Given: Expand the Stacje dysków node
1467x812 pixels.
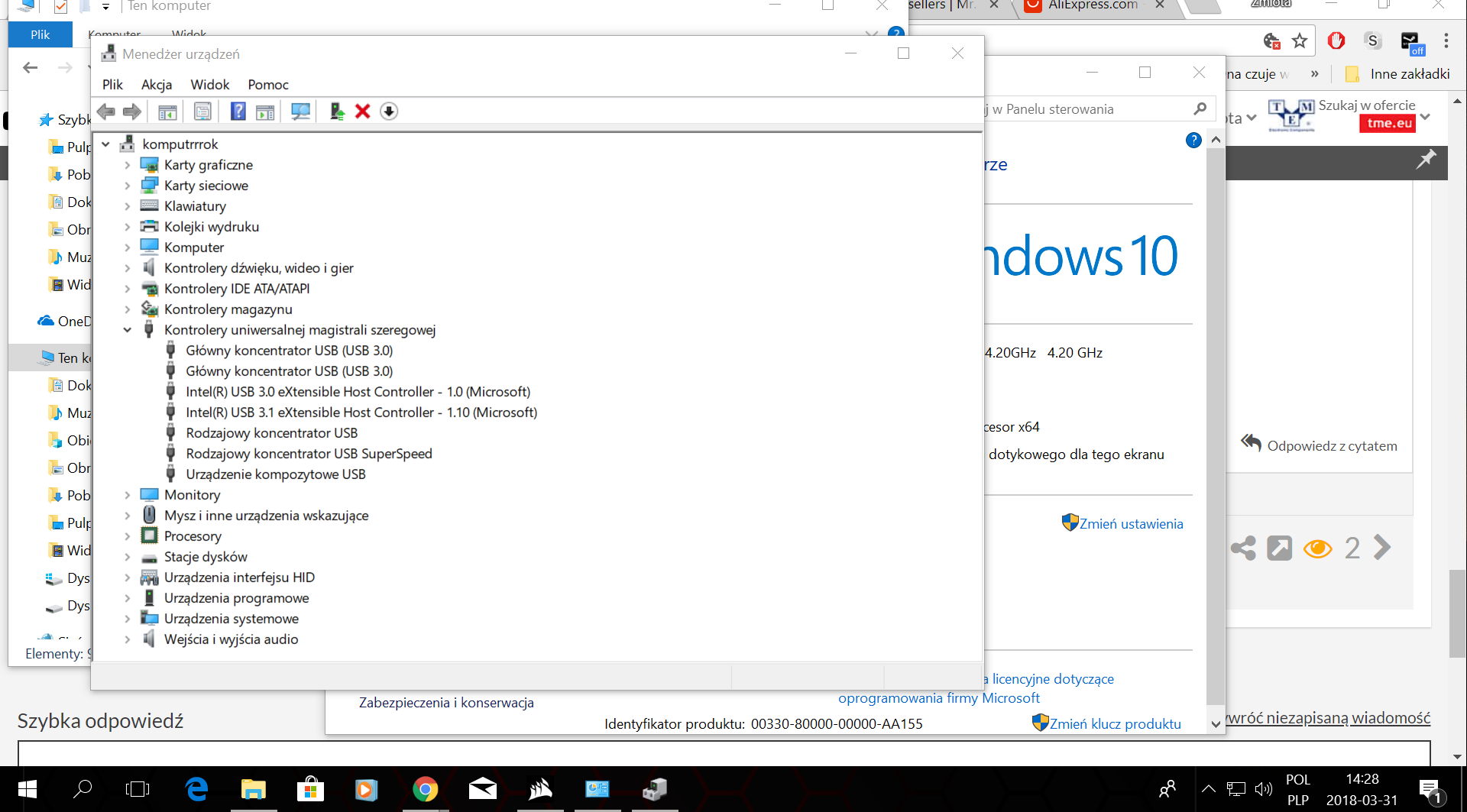Looking at the screenshot, I should pos(128,557).
